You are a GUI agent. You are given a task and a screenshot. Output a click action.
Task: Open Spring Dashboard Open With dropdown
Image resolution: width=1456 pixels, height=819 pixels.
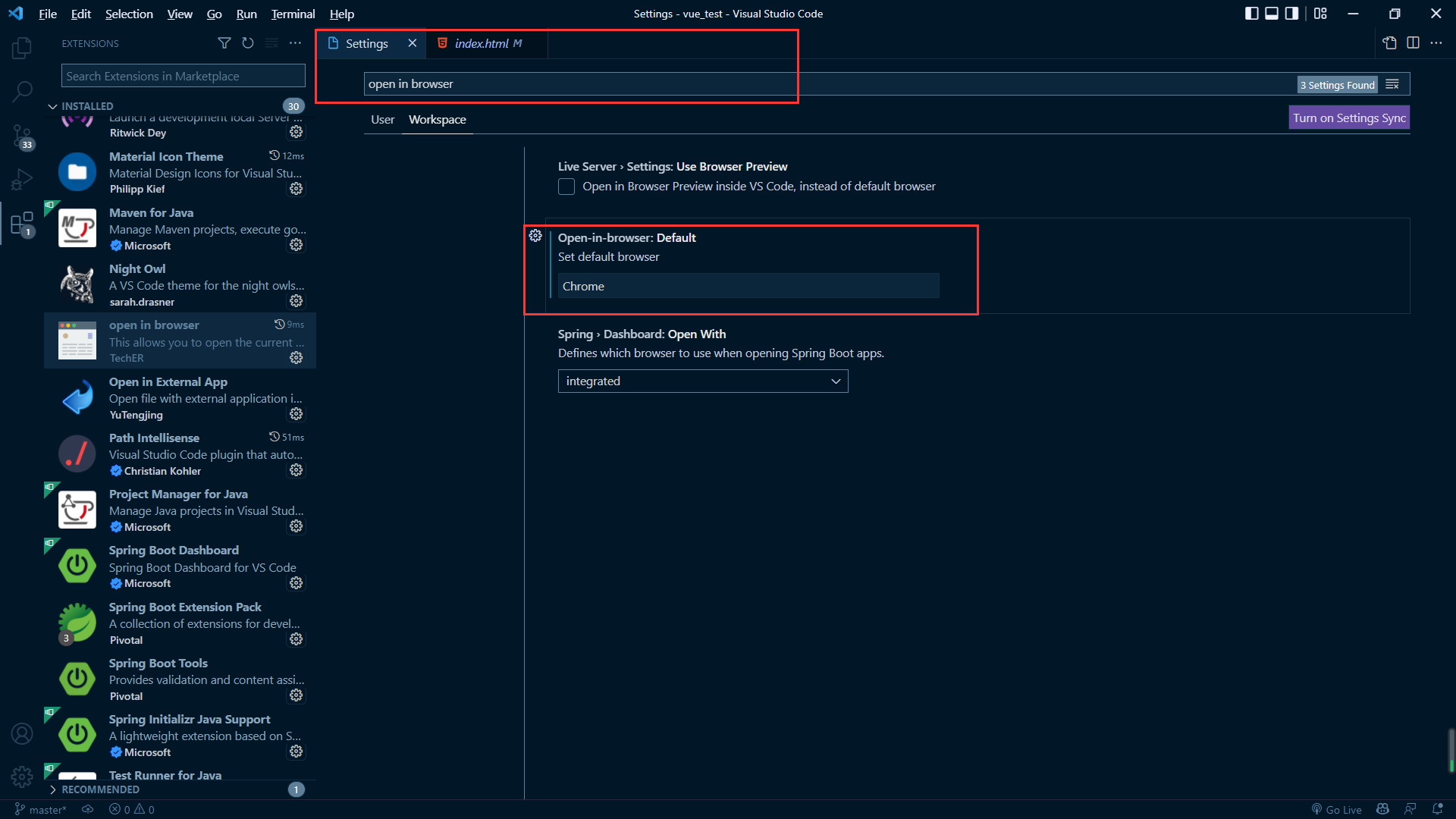pyautogui.click(x=703, y=381)
